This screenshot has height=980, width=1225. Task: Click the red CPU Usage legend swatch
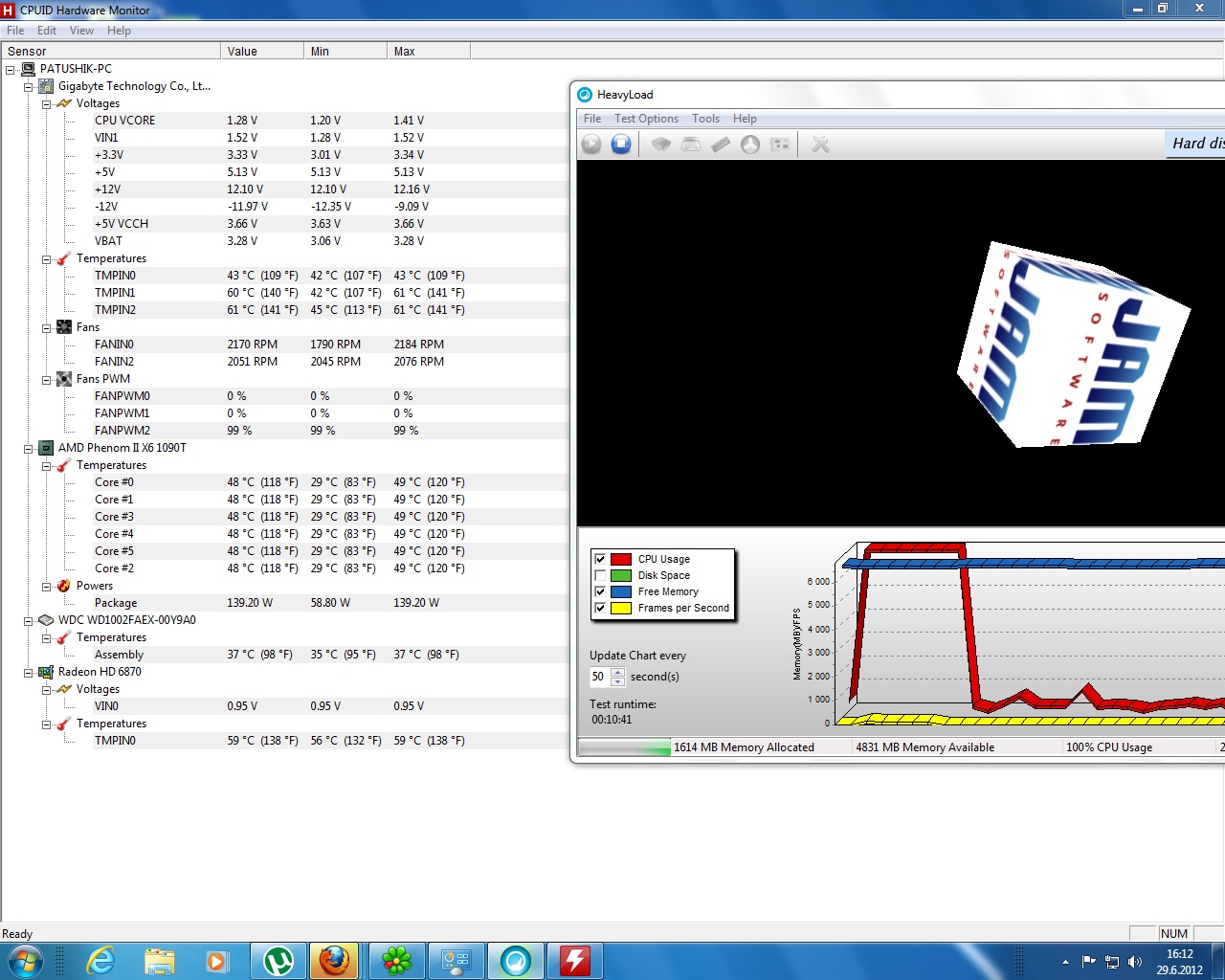coord(621,559)
